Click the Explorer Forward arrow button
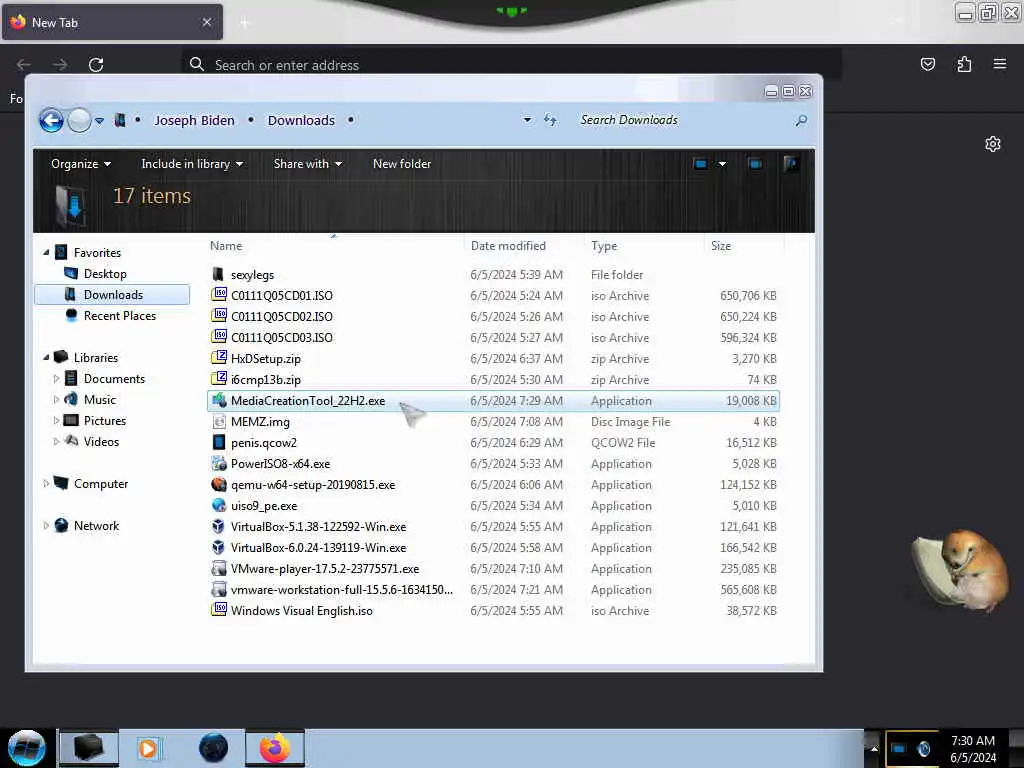This screenshot has height=768, width=1024. (x=80, y=121)
